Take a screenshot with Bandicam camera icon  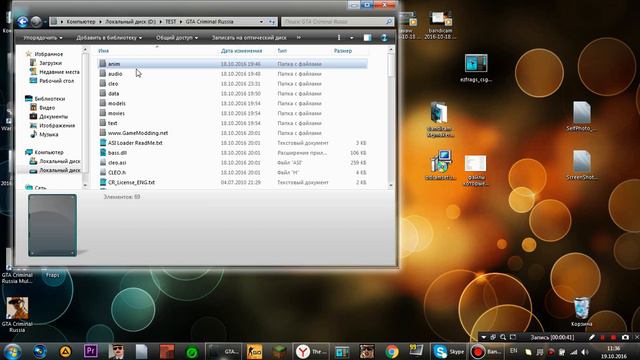[625, 337]
